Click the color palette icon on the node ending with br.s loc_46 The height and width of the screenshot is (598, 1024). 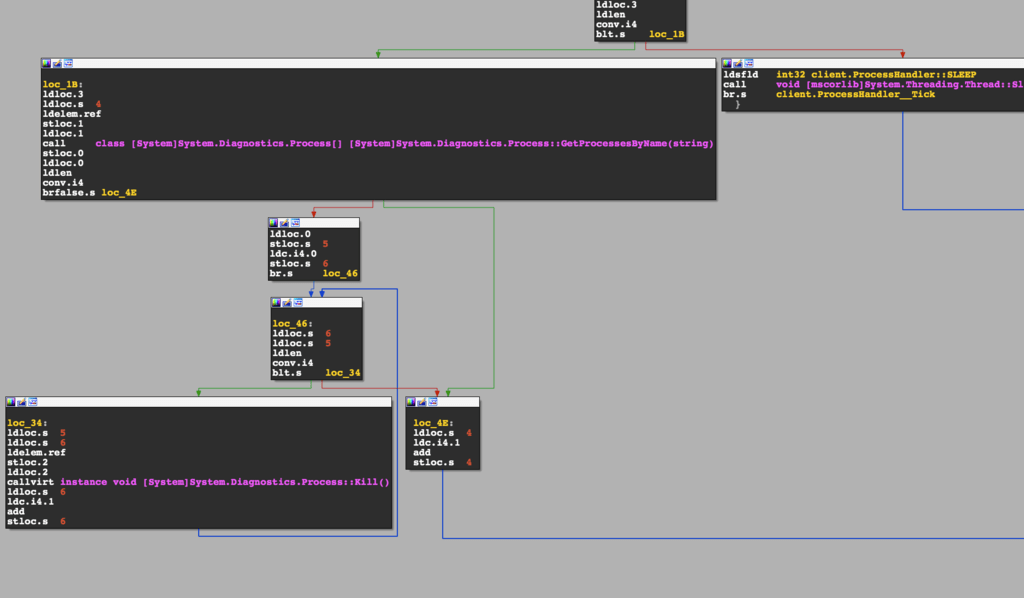tap(273, 222)
